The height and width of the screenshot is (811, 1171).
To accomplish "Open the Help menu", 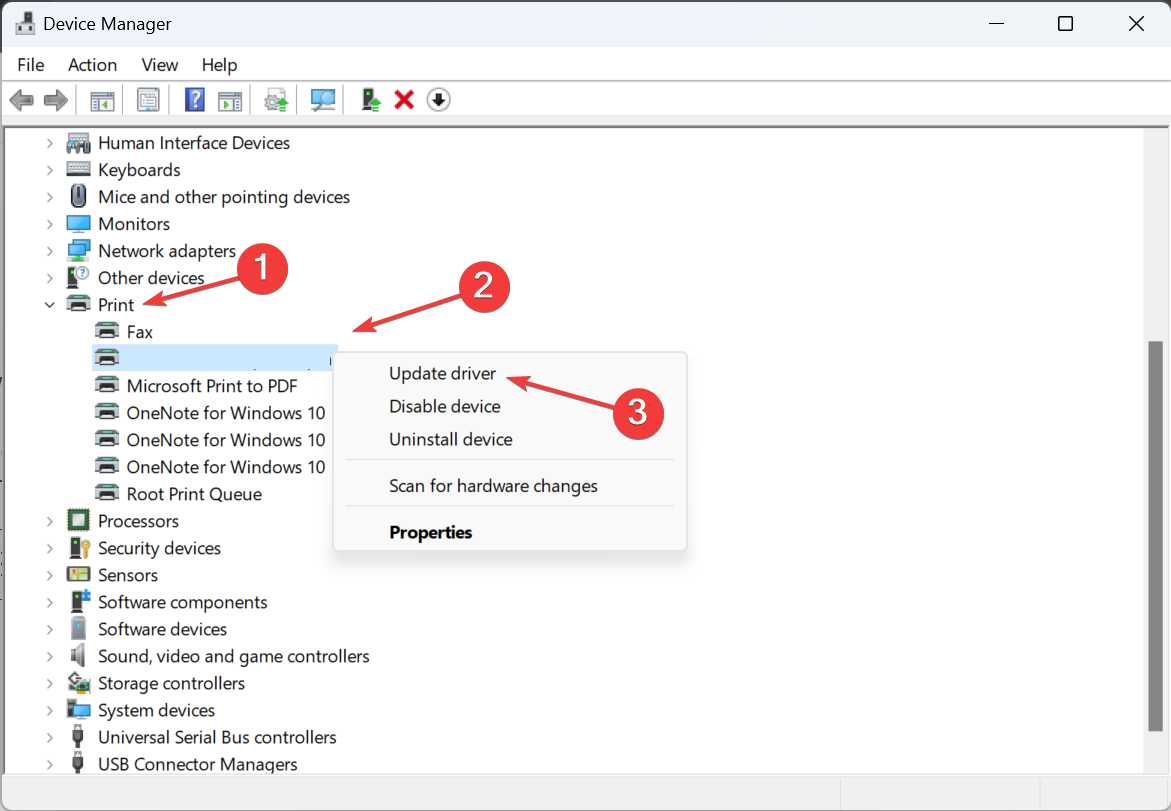I will [219, 65].
